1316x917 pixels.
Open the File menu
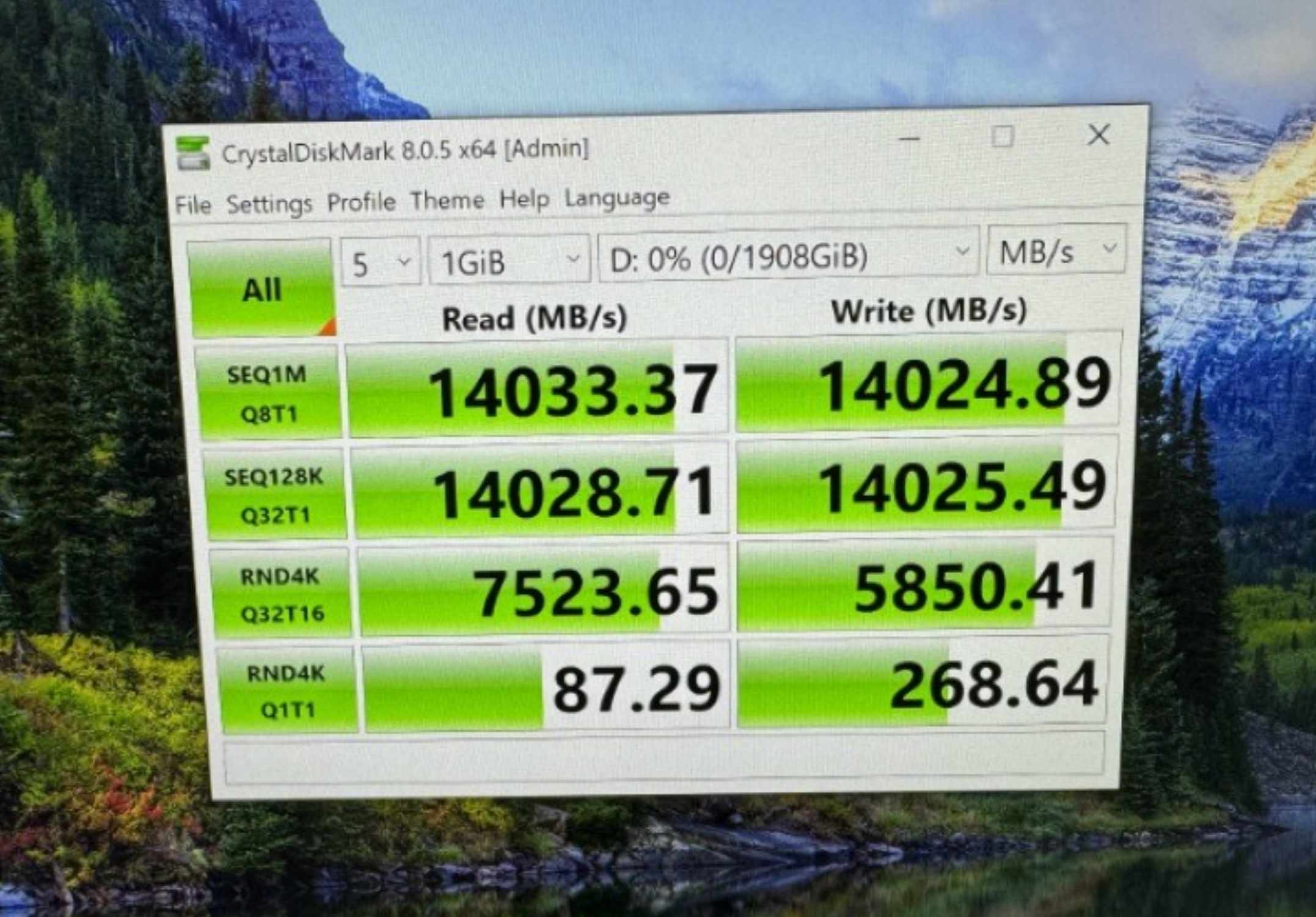coord(193,205)
